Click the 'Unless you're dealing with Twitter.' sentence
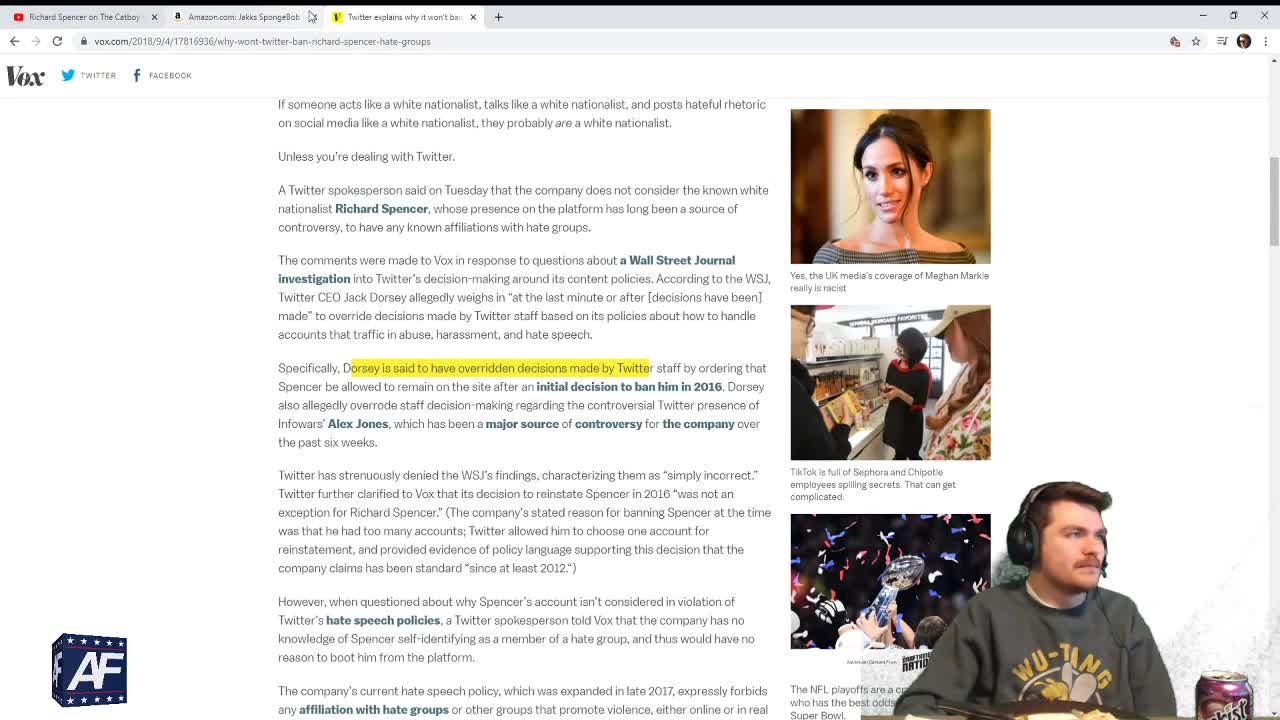Screen dimensions: 1280x720 tap(366, 156)
